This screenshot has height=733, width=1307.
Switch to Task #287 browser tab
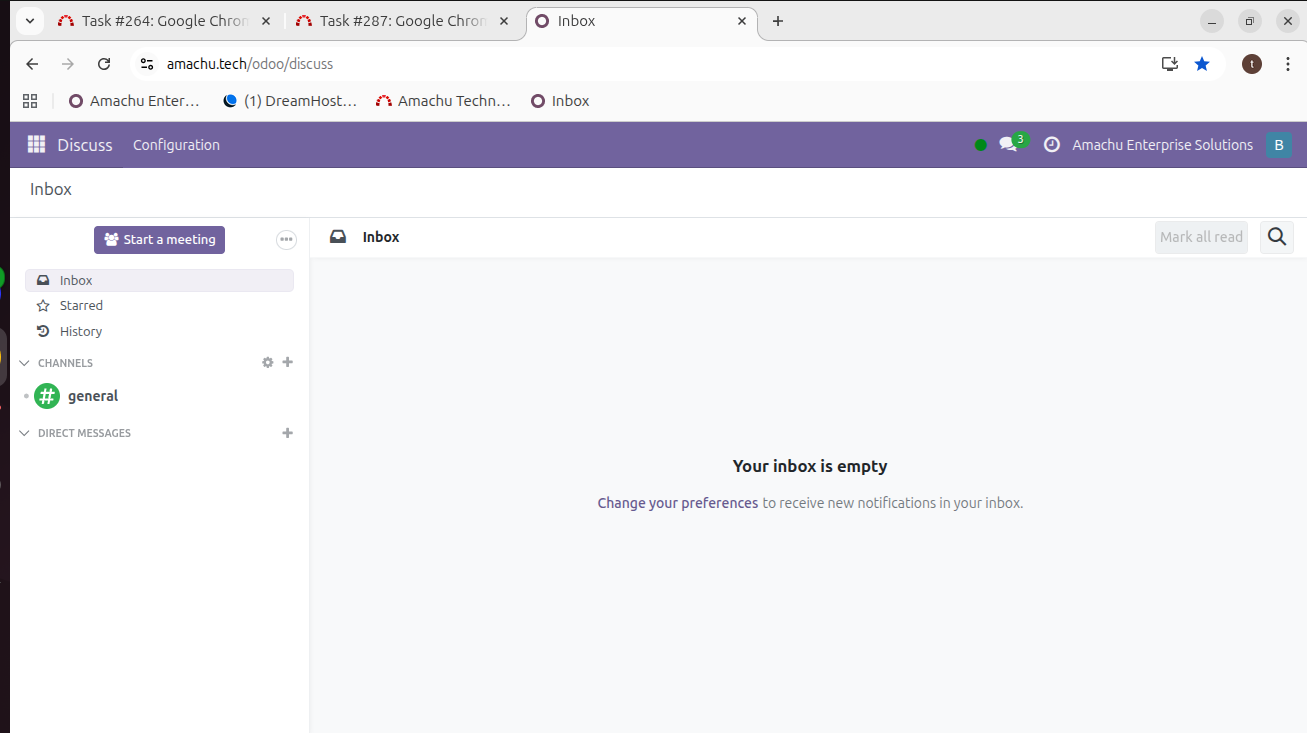coord(402,21)
